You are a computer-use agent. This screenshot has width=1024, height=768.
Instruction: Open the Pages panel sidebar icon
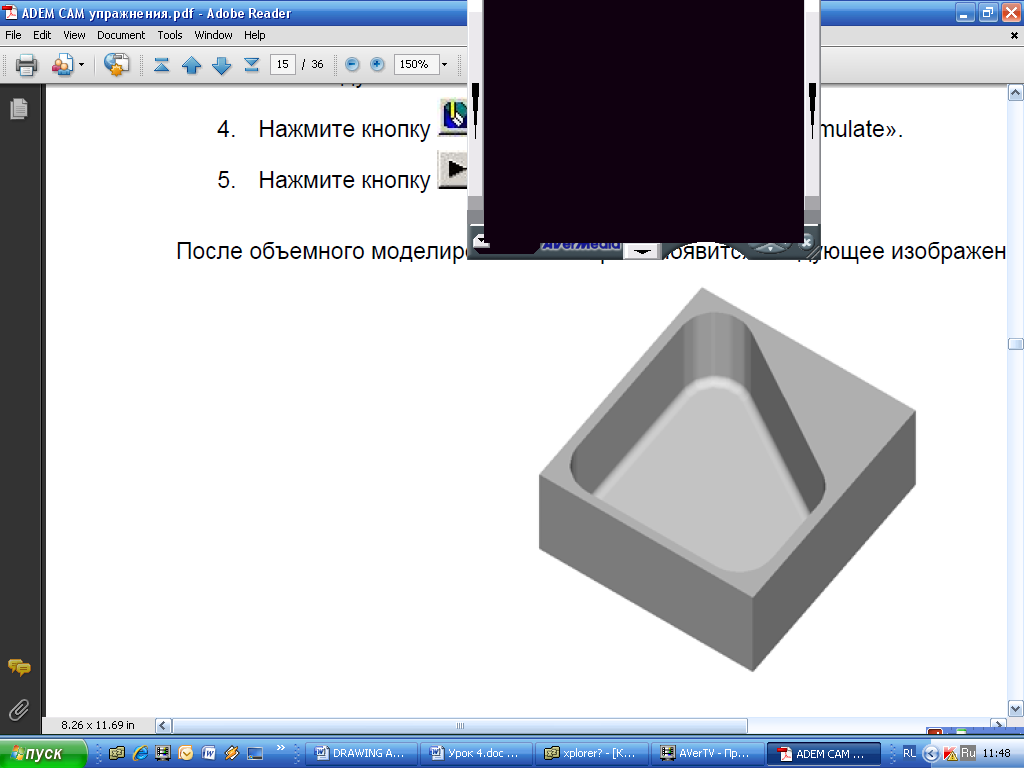[19, 108]
